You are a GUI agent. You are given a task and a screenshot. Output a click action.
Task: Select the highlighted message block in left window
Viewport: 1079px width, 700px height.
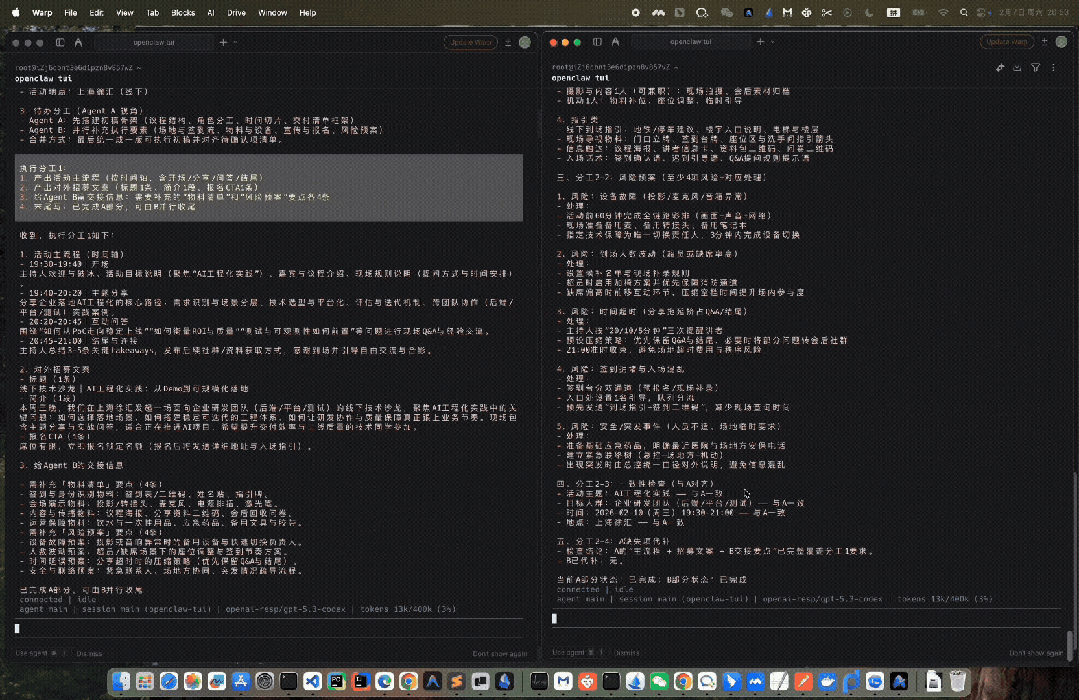point(269,187)
